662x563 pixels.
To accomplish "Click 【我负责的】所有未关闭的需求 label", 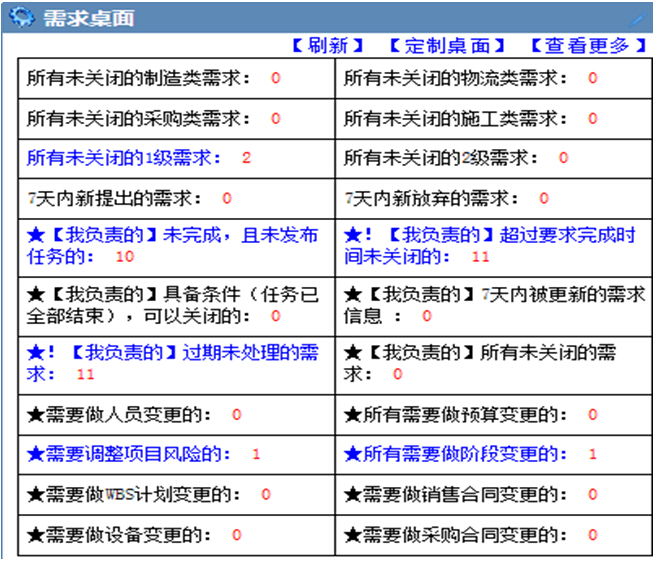I will (x=480, y=363).
